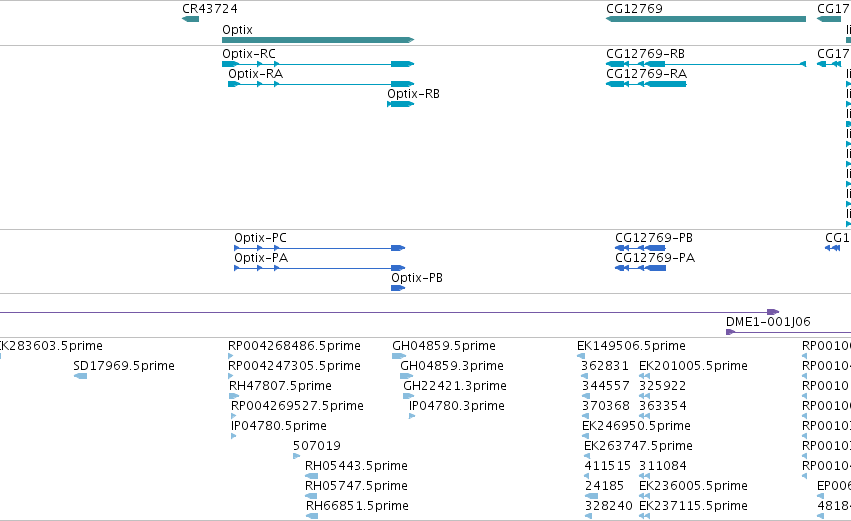Select the Optix-PB protein feature
Image resolution: width=851 pixels, height=521 pixels.
pyautogui.click(x=398, y=288)
